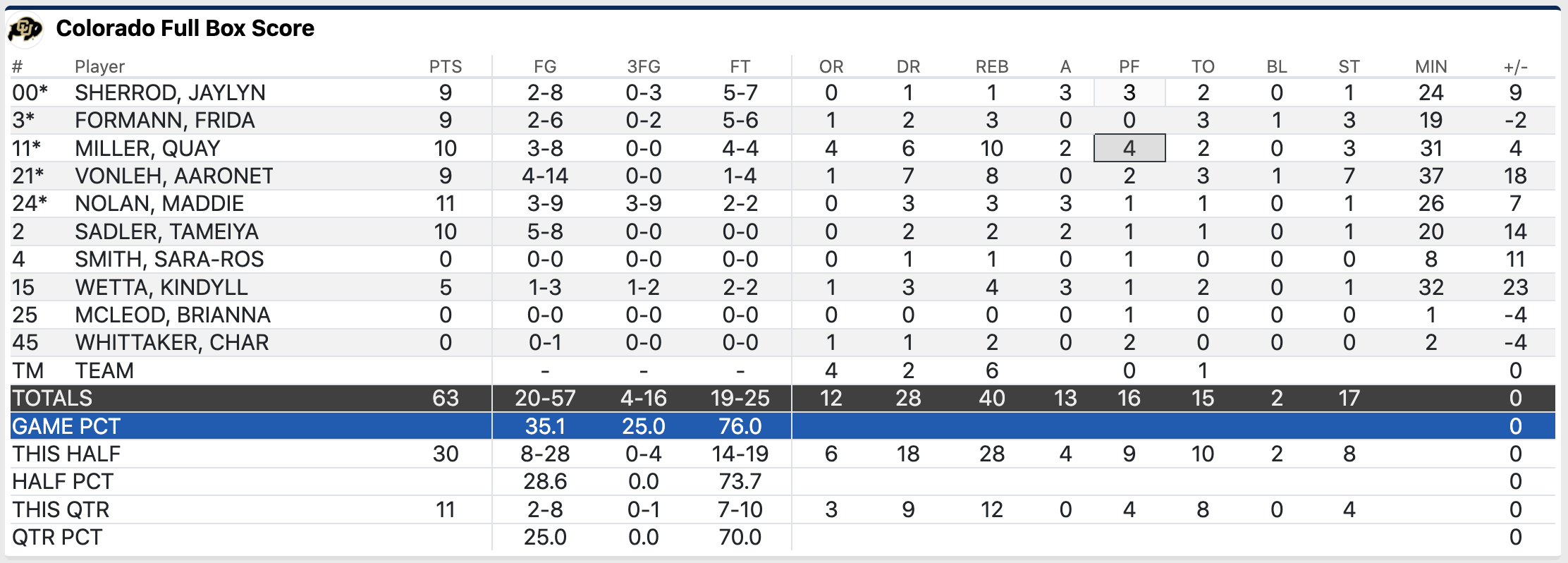This screenshot has width=1568, height=563.
Task: Select the TOTALS row label
Action: point(52,399)
